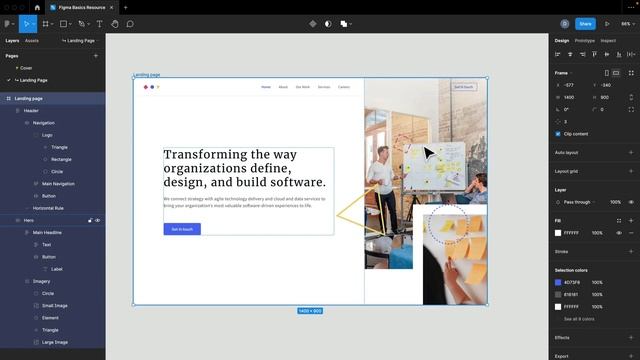
Task: Open Boolean groups dropdown arrow
Action: 350,24
